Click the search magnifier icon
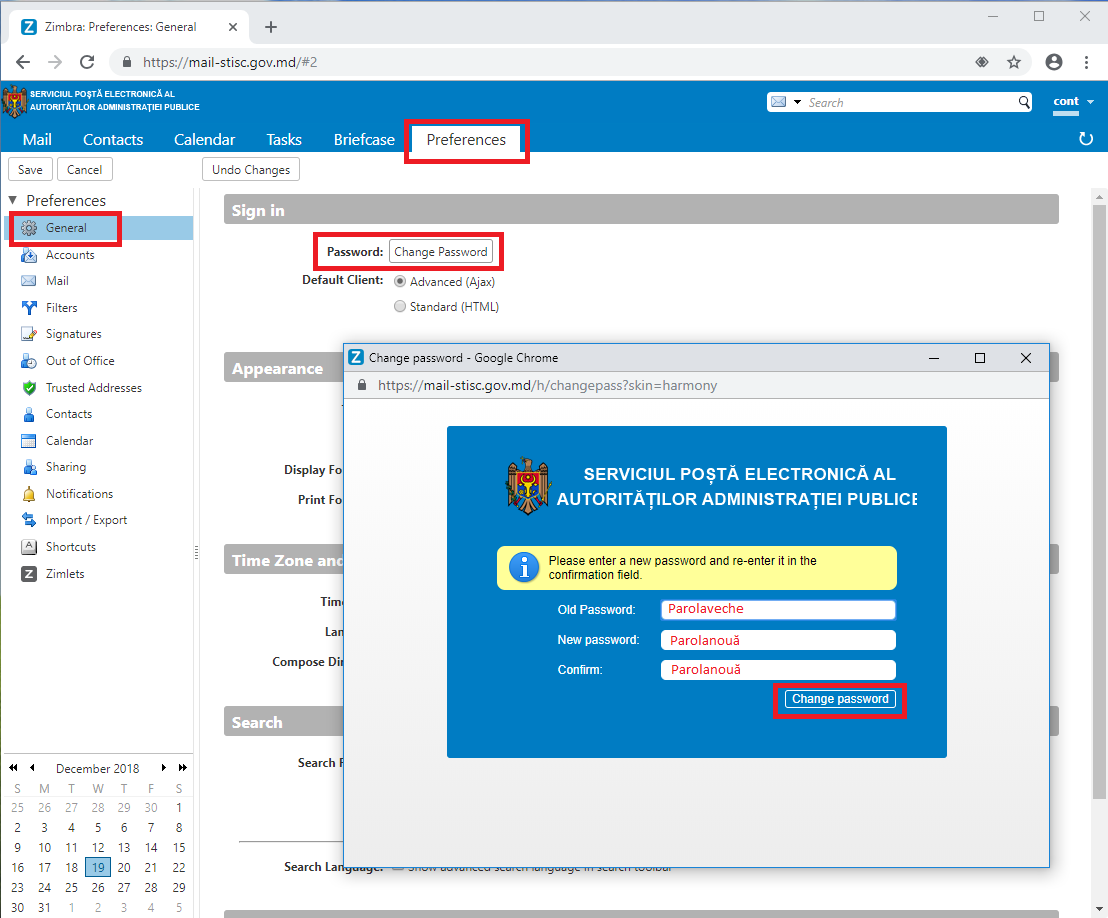 click(x=1024, y=102)
